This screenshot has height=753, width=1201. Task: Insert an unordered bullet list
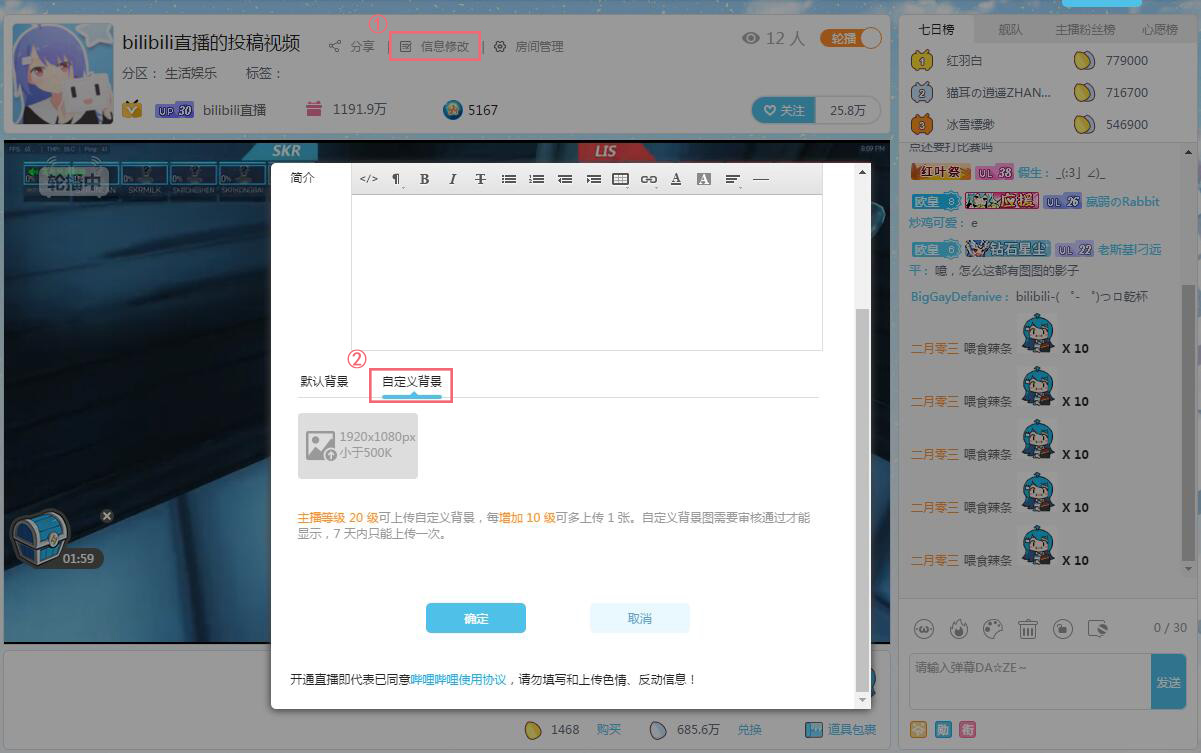tap(508, 179)
